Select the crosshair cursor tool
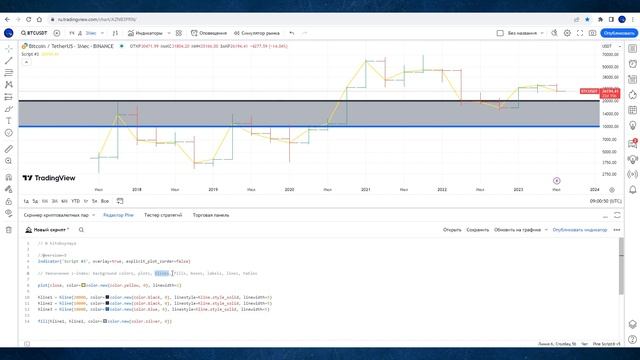The height and width of the screenshot is (360, 640). pos(9,49)
